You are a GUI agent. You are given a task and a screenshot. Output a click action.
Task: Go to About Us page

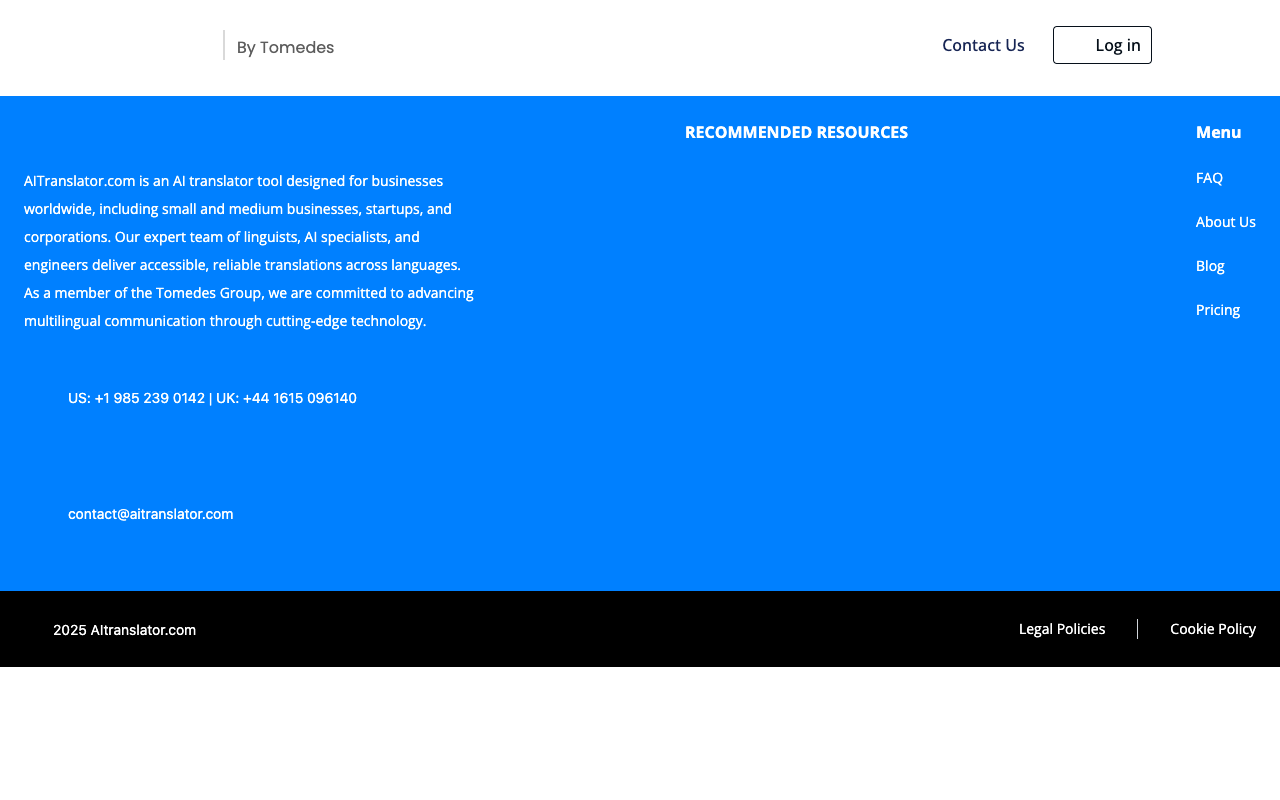[1225, 222]
